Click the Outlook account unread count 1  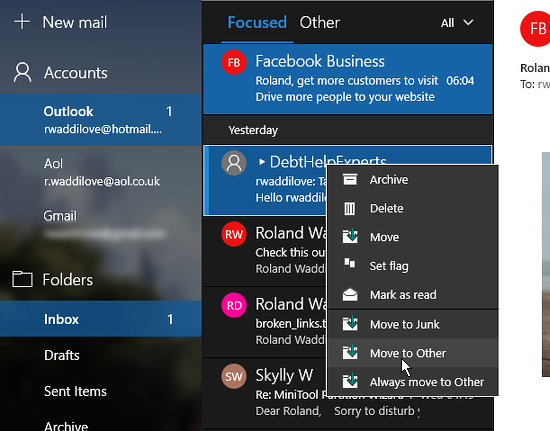[x=169, y=111]
